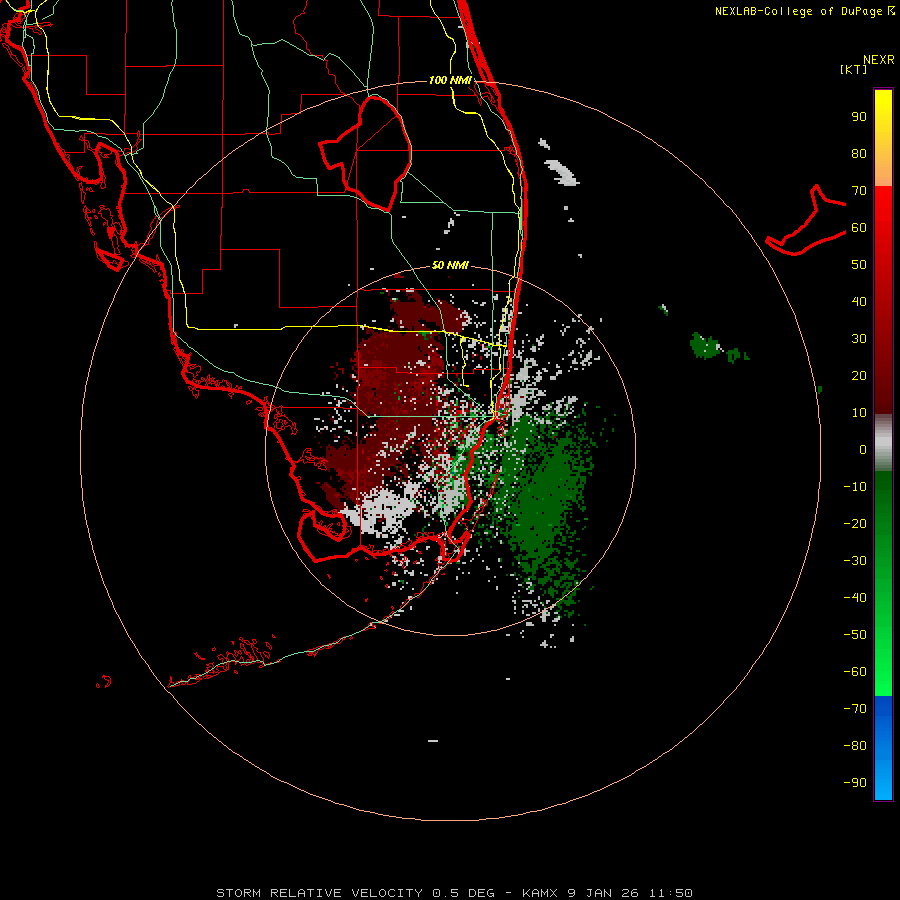Click the NEXR label above the color scale
The width and height of the screenshot is (900, 900).
pyautogui.click(x=879, y=60)
